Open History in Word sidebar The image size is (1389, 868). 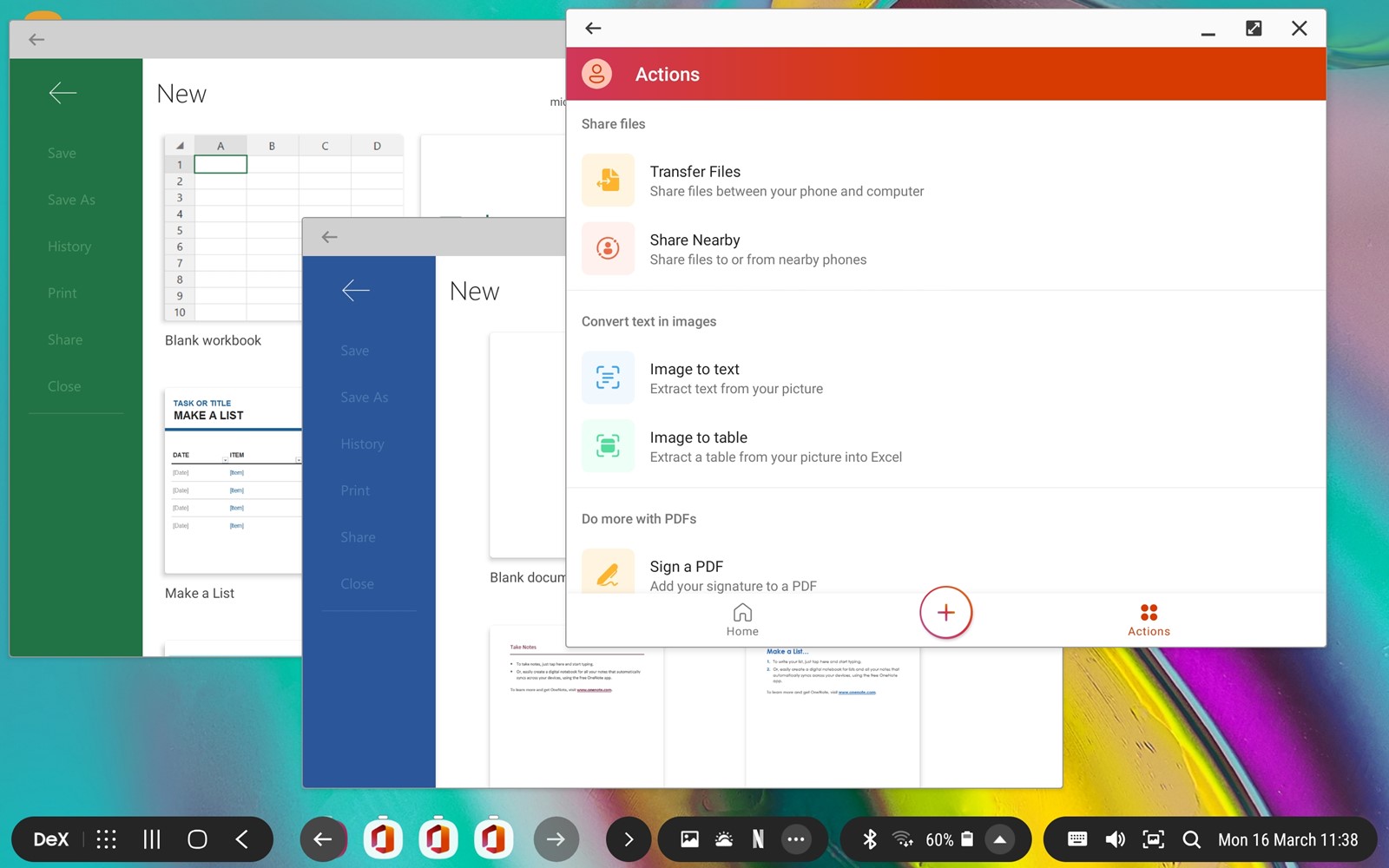pyautogui.click(x=362, y=444)
